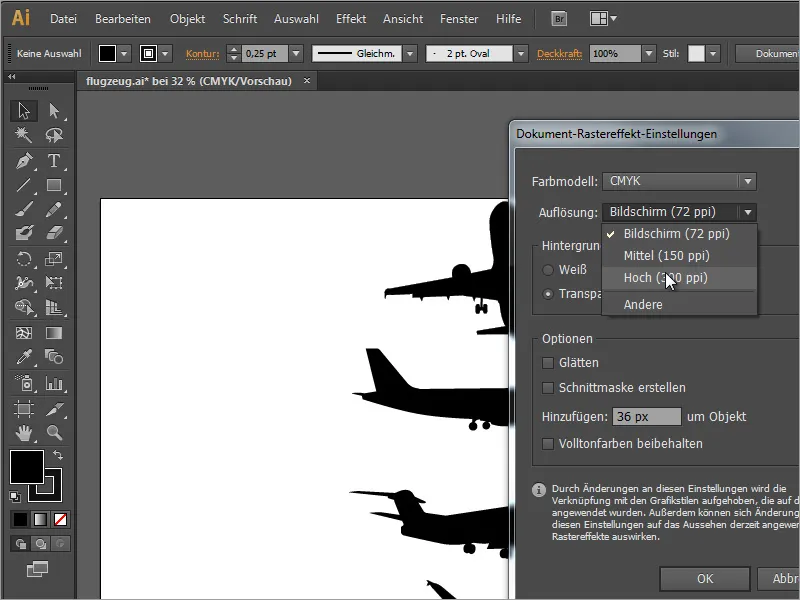
Task: Open the Effekt menu
Action: pyautogui.click(x=351, y=19)
